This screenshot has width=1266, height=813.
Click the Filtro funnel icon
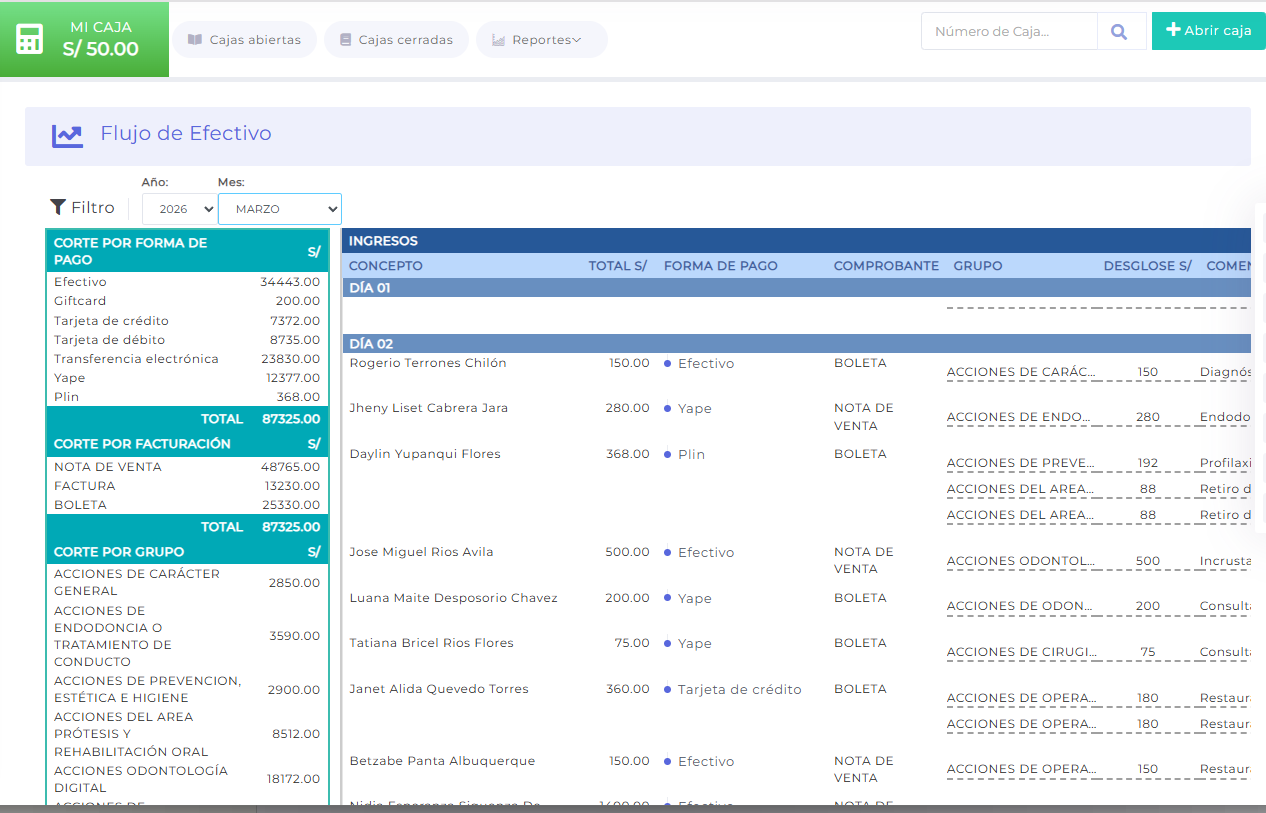(x=58, y=207)
